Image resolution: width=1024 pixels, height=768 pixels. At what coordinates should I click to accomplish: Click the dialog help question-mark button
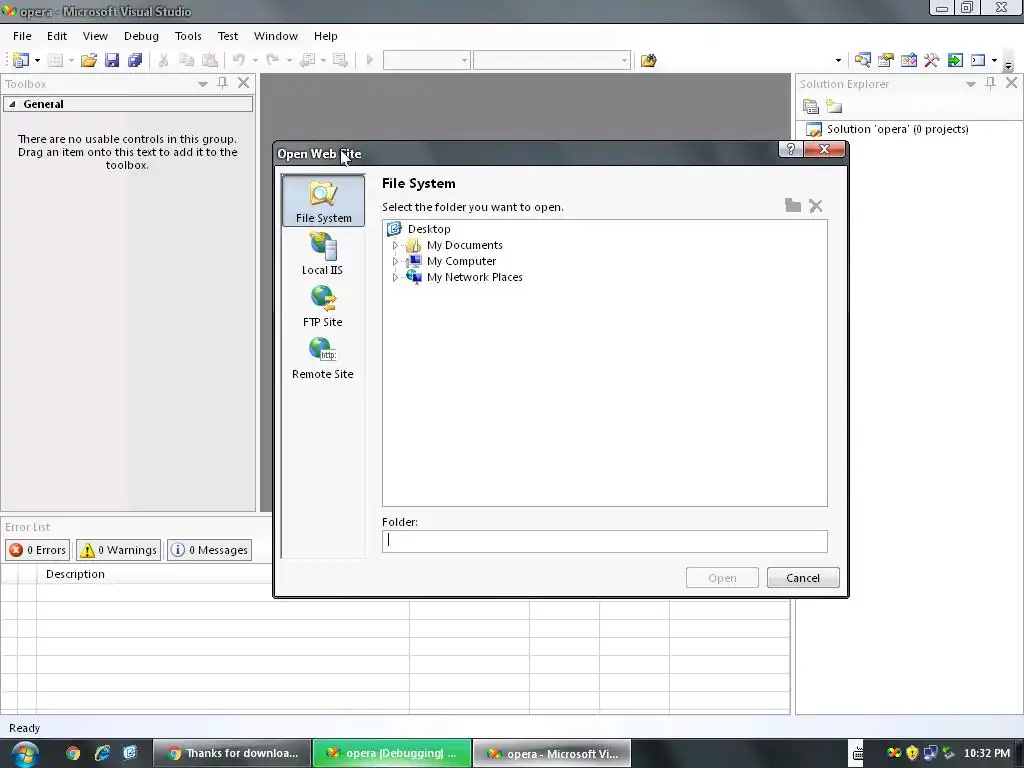[790, 150]
